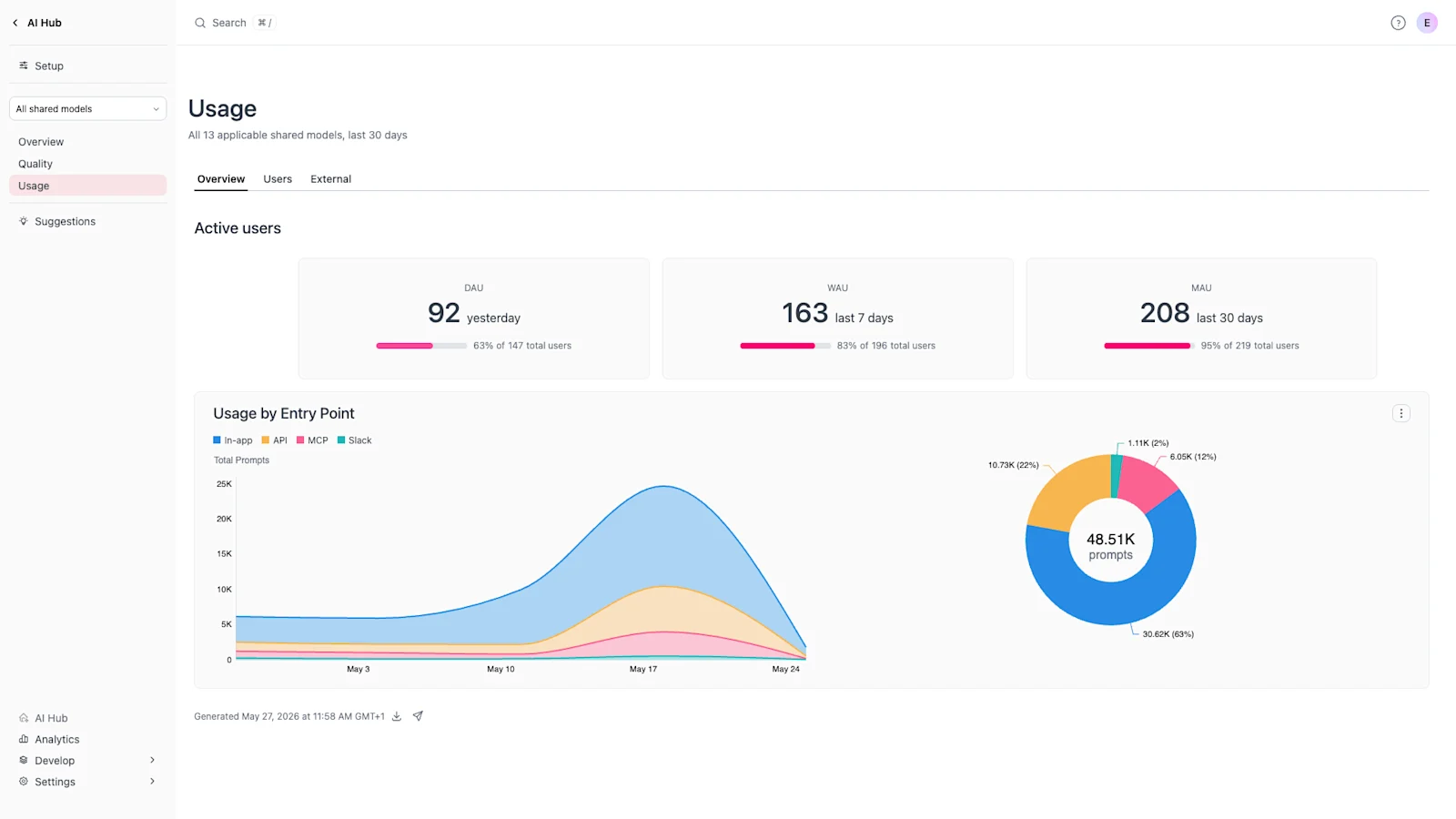Open the All shared models dropdown
Image resolution: width=1456 pixels, height=819 pixels.
[x=87, y=108]
